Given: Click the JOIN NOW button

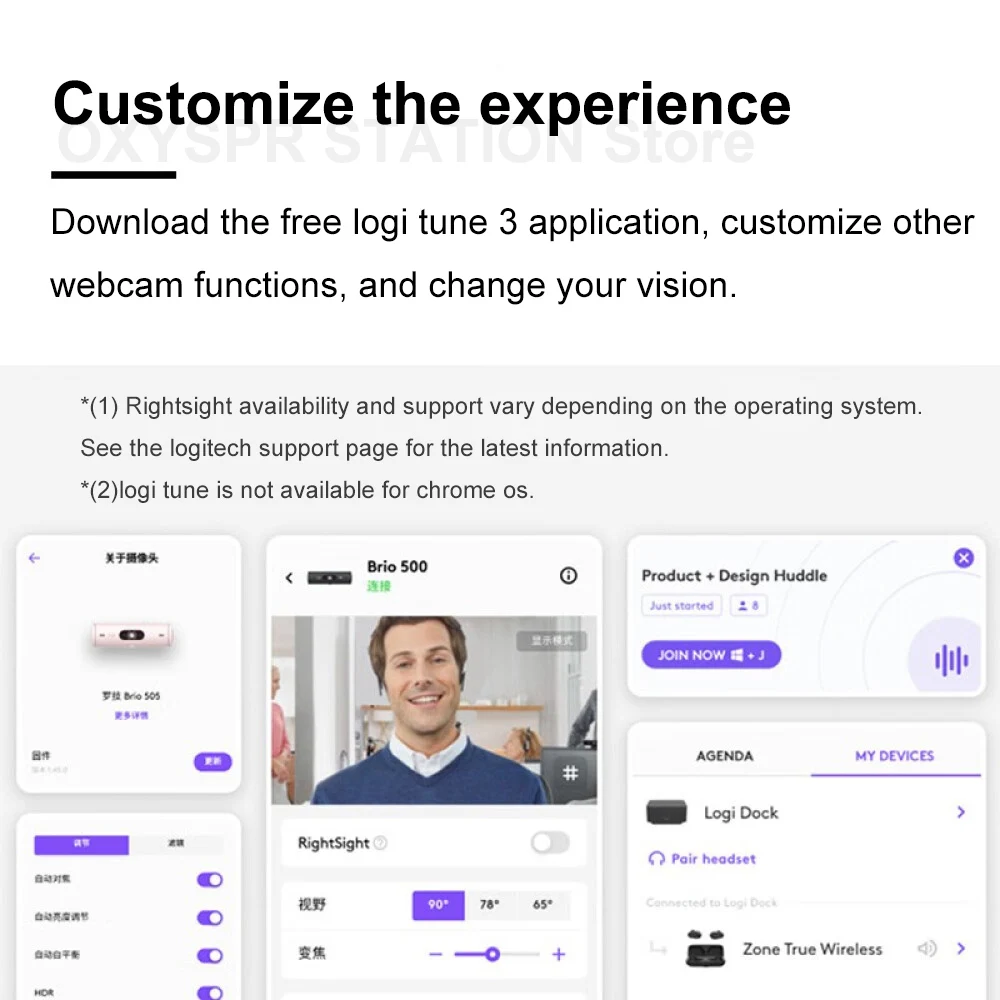Looking at the screenshot, I should click(711, 655).
